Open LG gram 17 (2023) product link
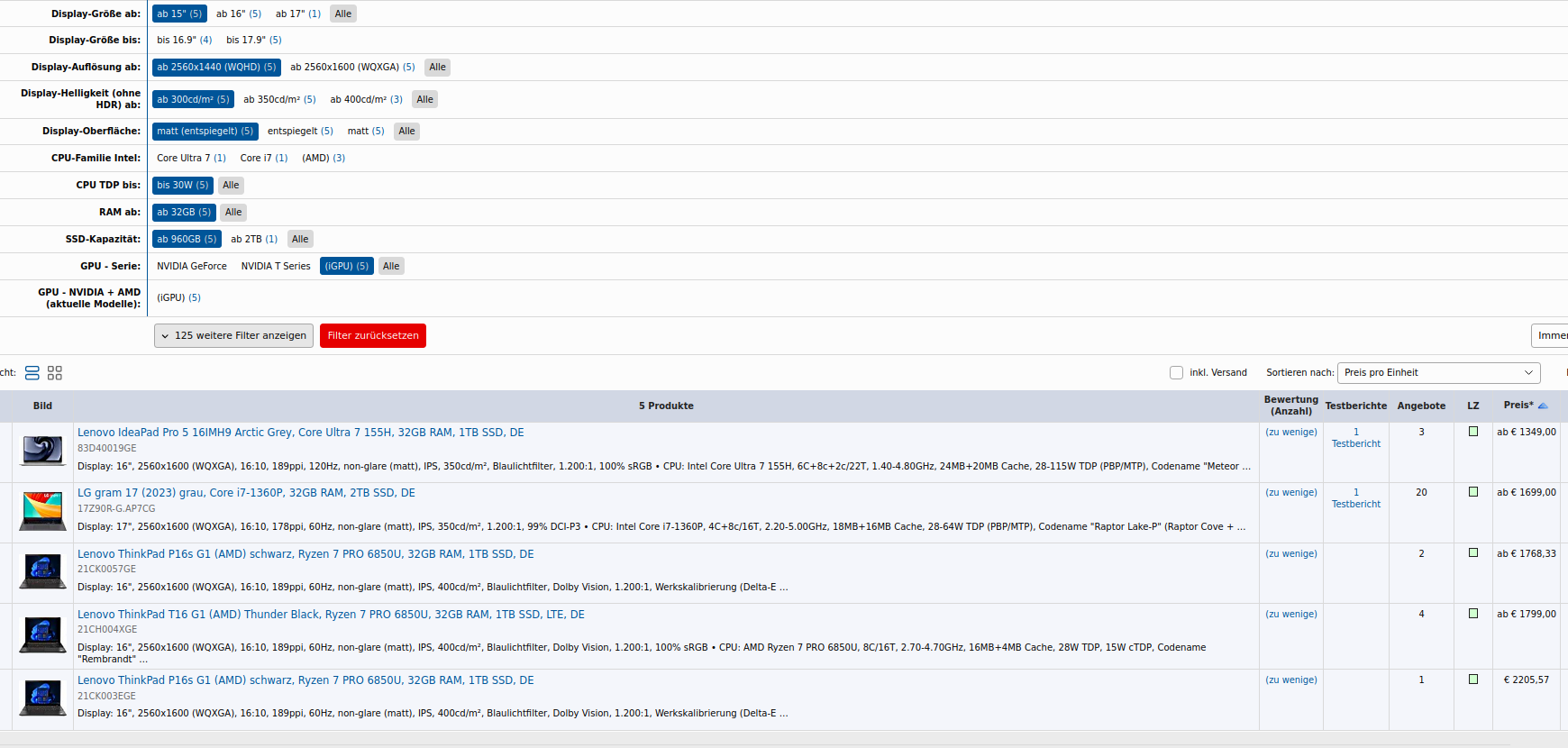The width and height of the screenshot is (1568, 748). point(246,493)
